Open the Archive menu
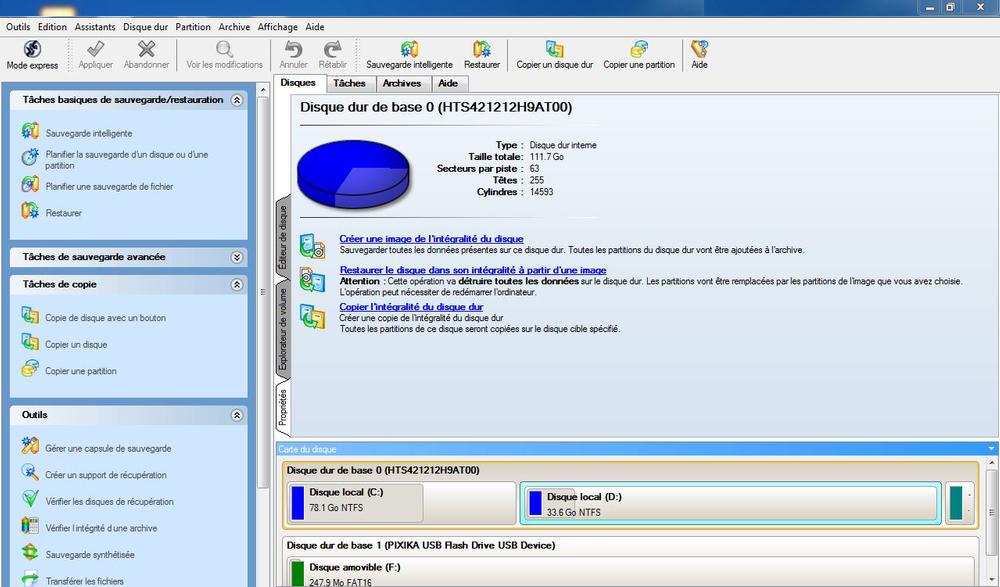Viewport: 1000px width, 587px height. 234,27
